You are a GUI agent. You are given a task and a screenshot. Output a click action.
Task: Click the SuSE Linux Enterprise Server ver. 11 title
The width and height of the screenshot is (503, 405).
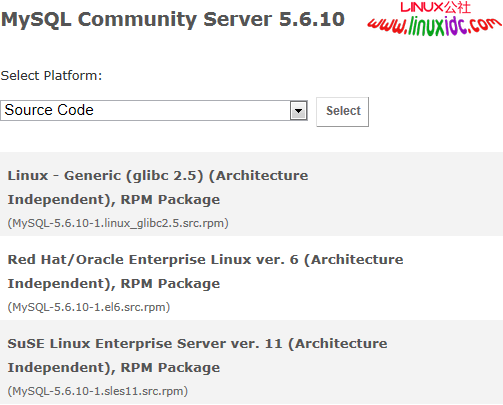click(197, 355)
